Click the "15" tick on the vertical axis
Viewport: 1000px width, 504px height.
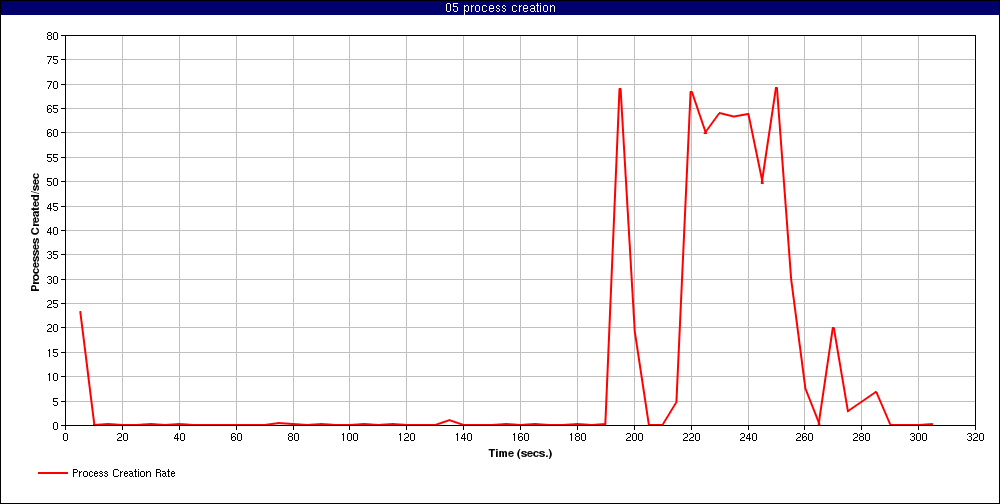(53, 352)
